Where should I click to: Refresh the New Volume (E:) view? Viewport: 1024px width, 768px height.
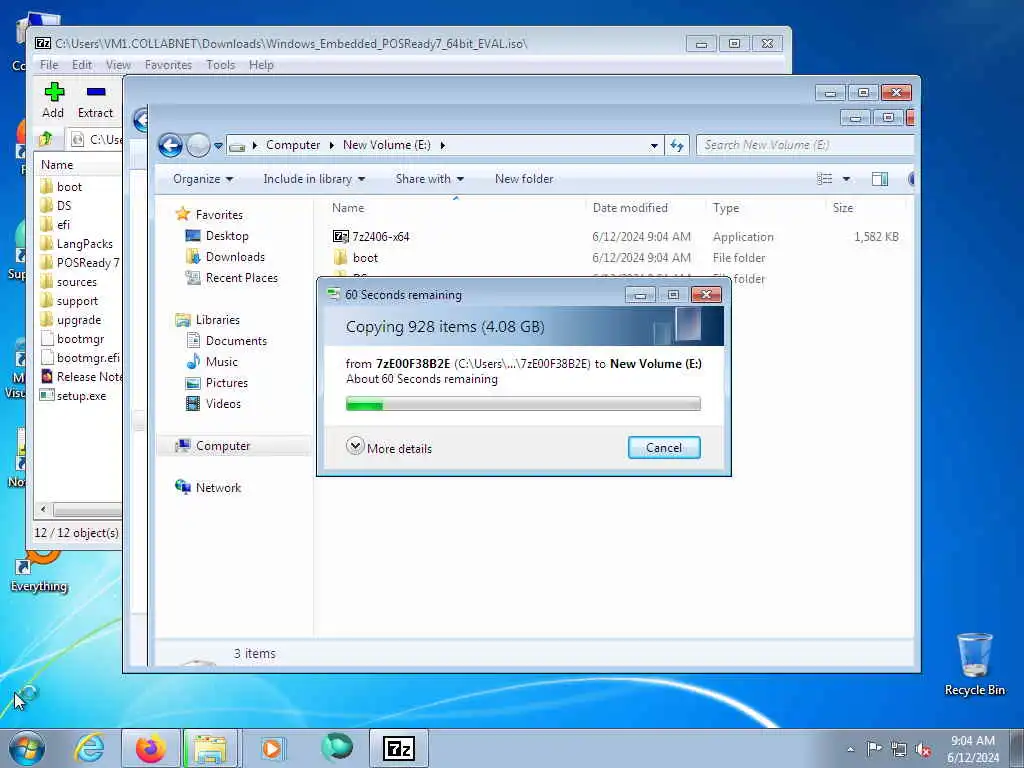(677, 145)
